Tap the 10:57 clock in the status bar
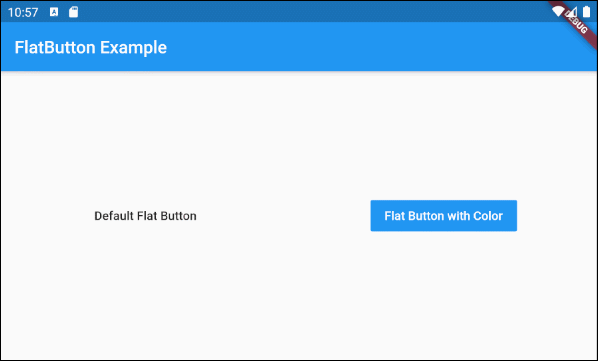This screenshot has height=361, width=598. [23, 13]
